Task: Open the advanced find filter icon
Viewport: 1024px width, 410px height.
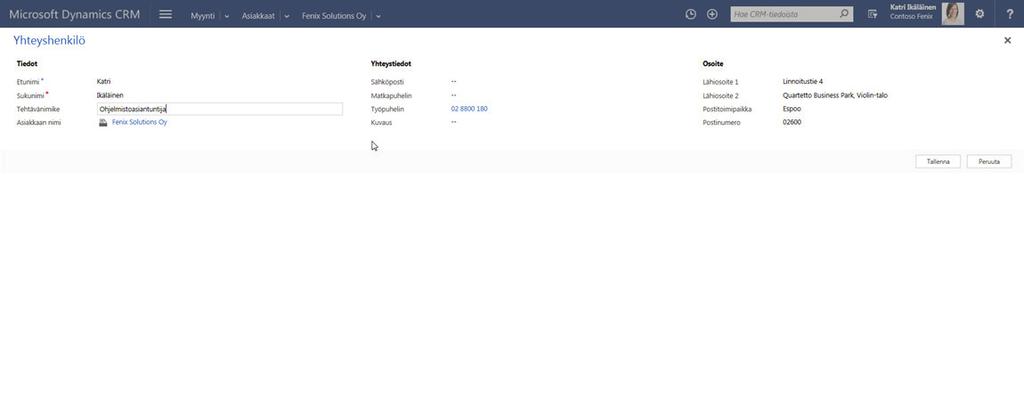Action: click(872, 14)
